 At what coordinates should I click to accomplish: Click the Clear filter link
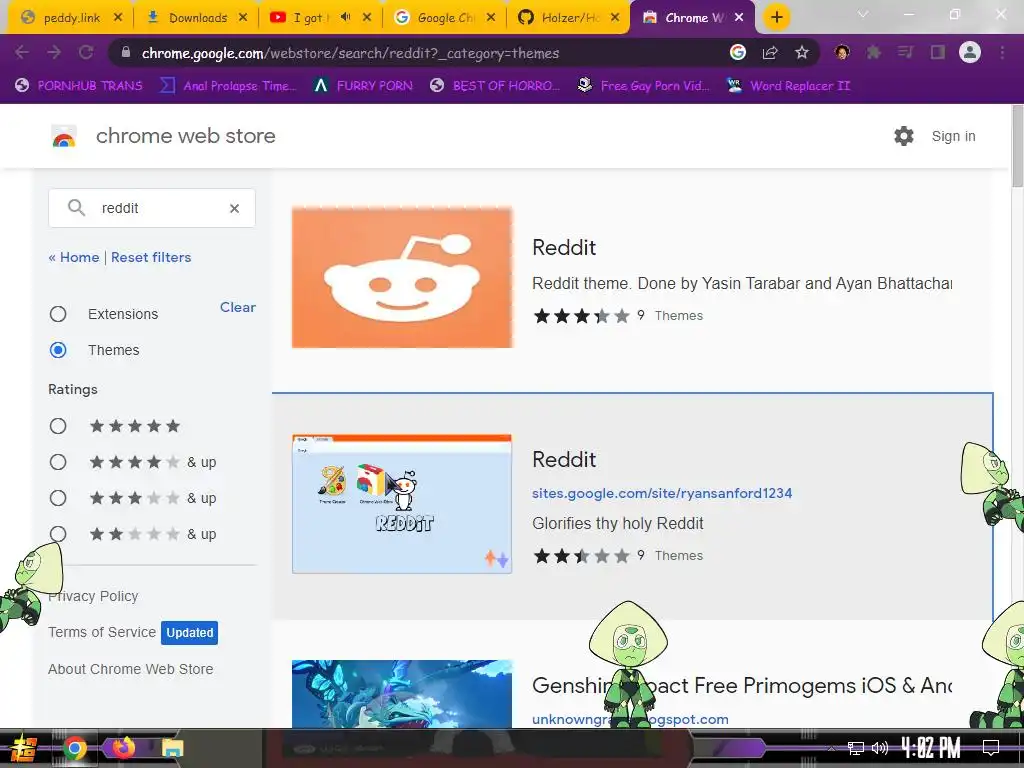click(238, 307)
